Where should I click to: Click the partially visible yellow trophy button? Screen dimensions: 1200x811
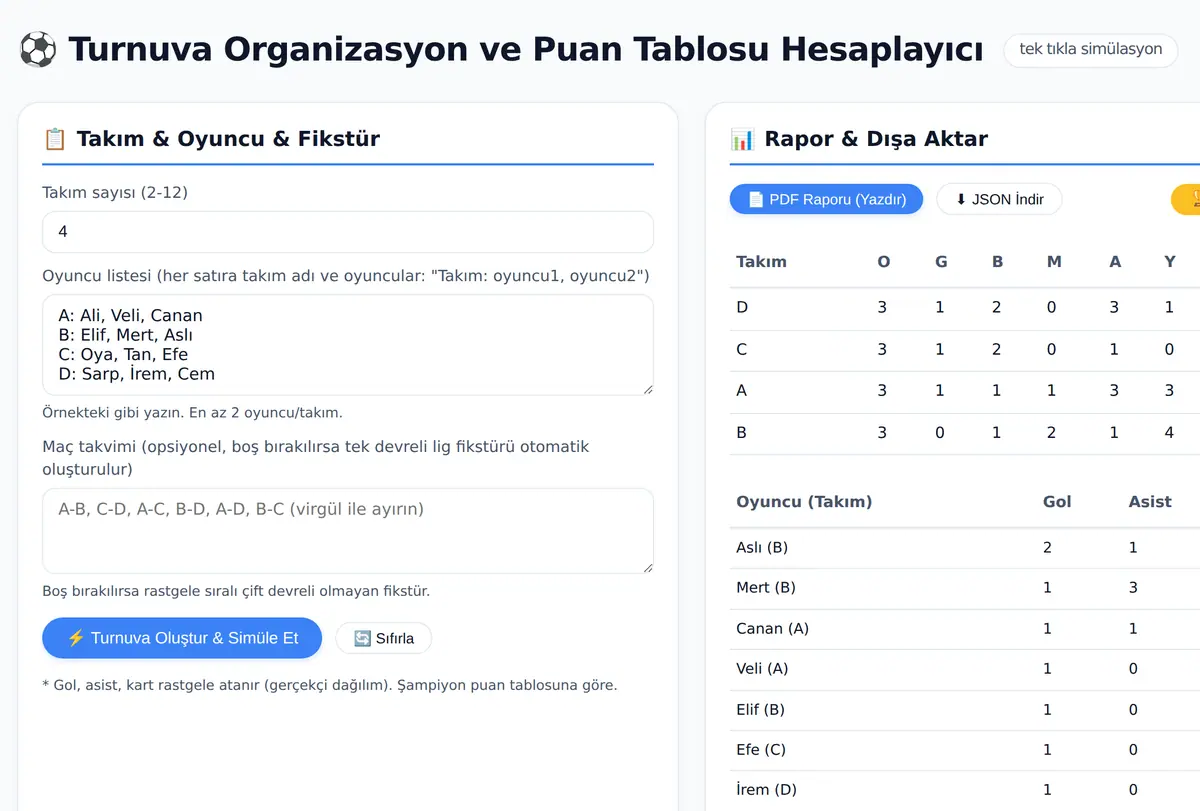pyautogui.click(x=1186, y=199)
